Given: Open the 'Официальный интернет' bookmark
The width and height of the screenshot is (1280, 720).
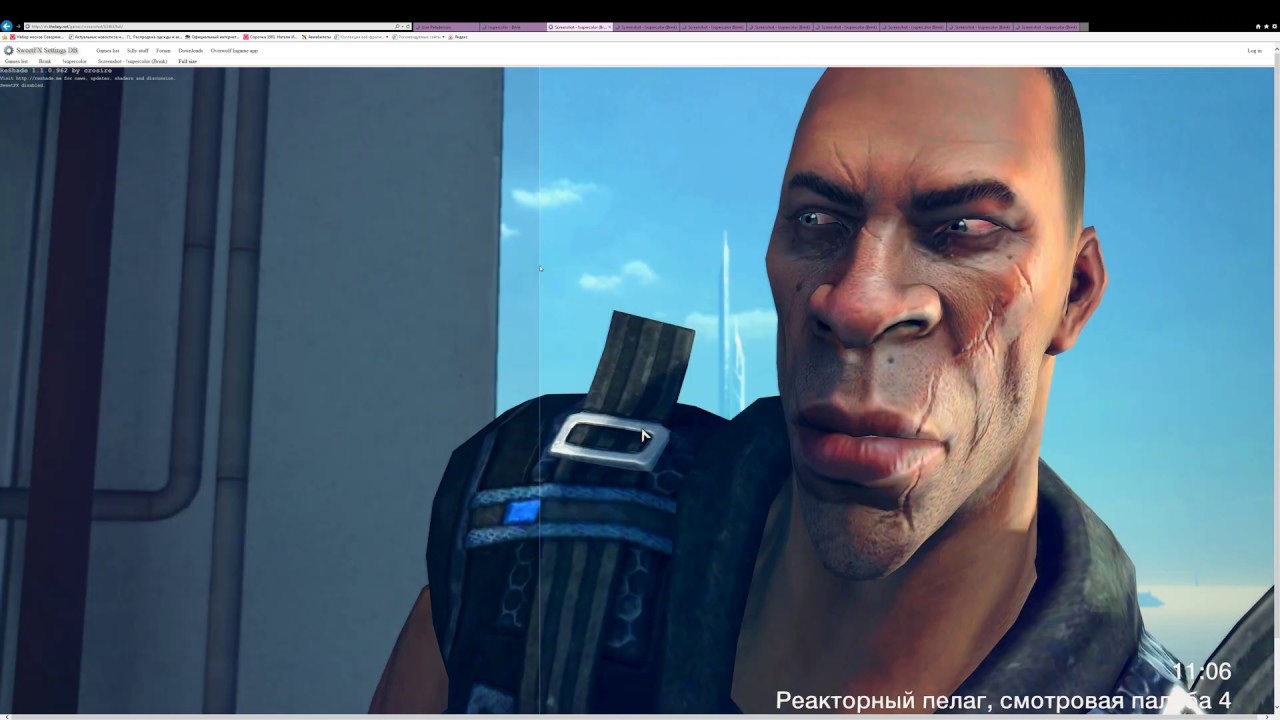Looking at the screenshot, I should click(212, 37).
